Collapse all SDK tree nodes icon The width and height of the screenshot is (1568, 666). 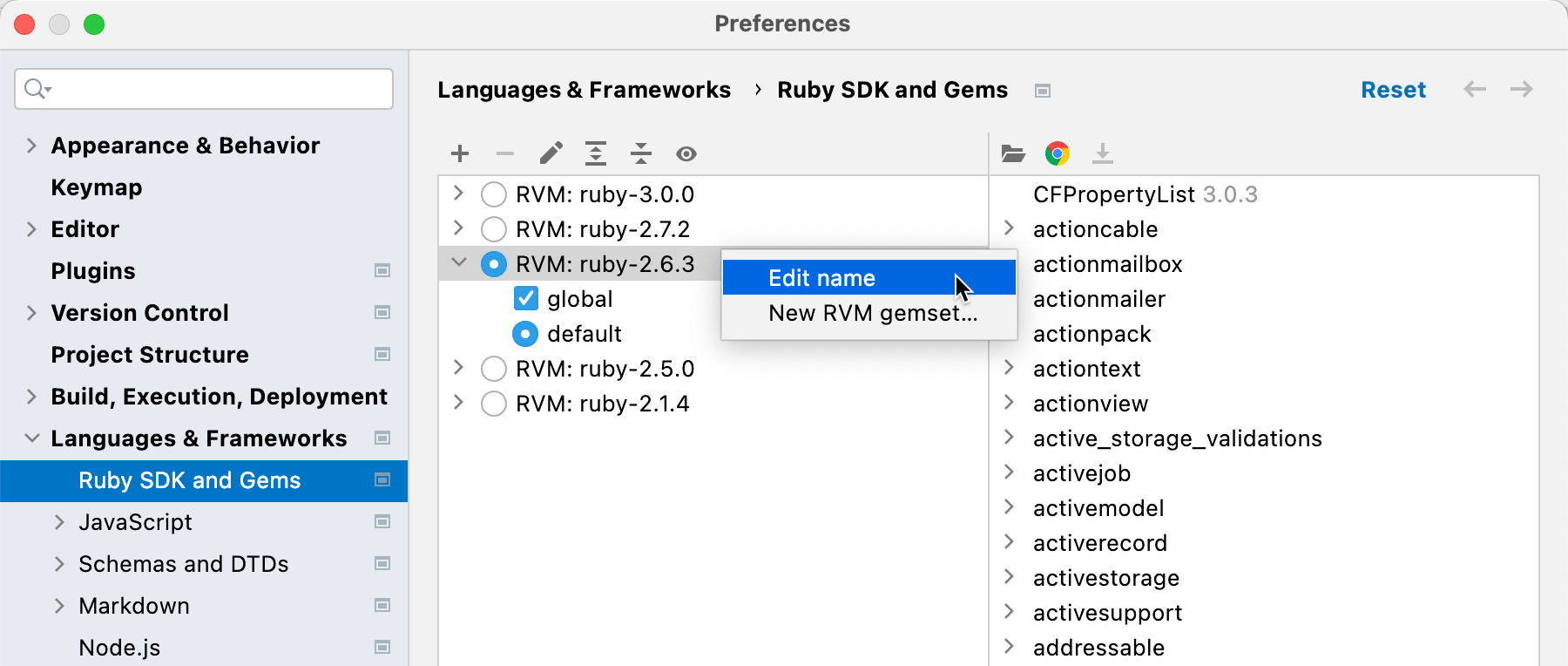641,154
